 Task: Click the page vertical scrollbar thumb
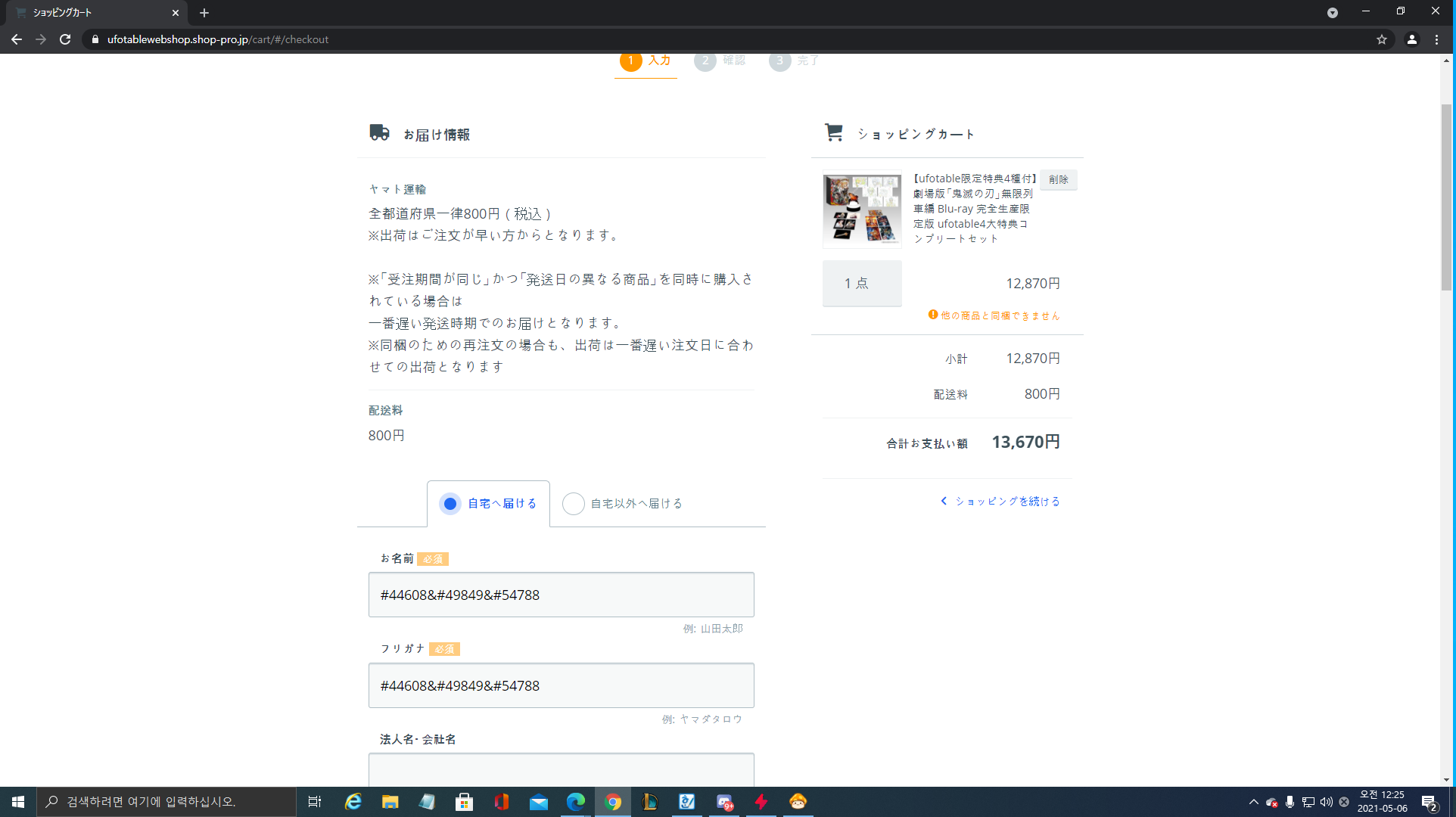pyautogui.click(x=1446, y=197)
